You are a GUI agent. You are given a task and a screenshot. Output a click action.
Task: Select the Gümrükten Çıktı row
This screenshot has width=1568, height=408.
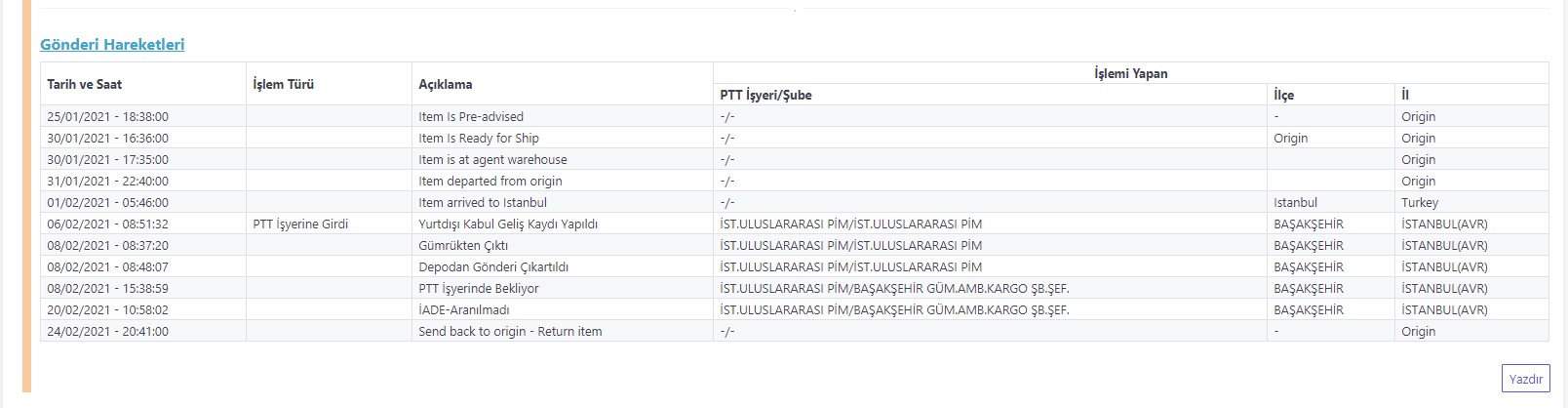click(463, 245)
